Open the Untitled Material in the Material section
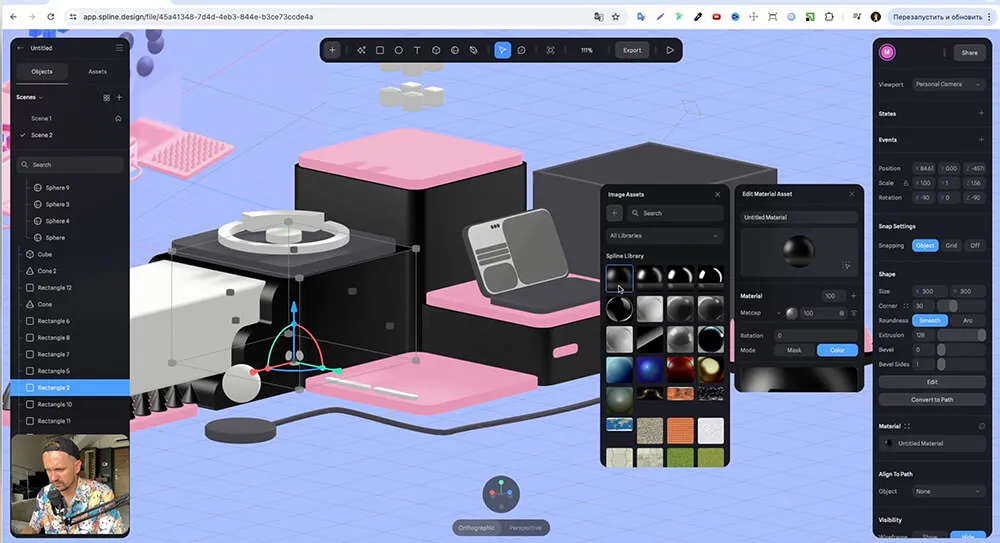1000x543 pixels. pyautogui.click(x=932, y=443)
